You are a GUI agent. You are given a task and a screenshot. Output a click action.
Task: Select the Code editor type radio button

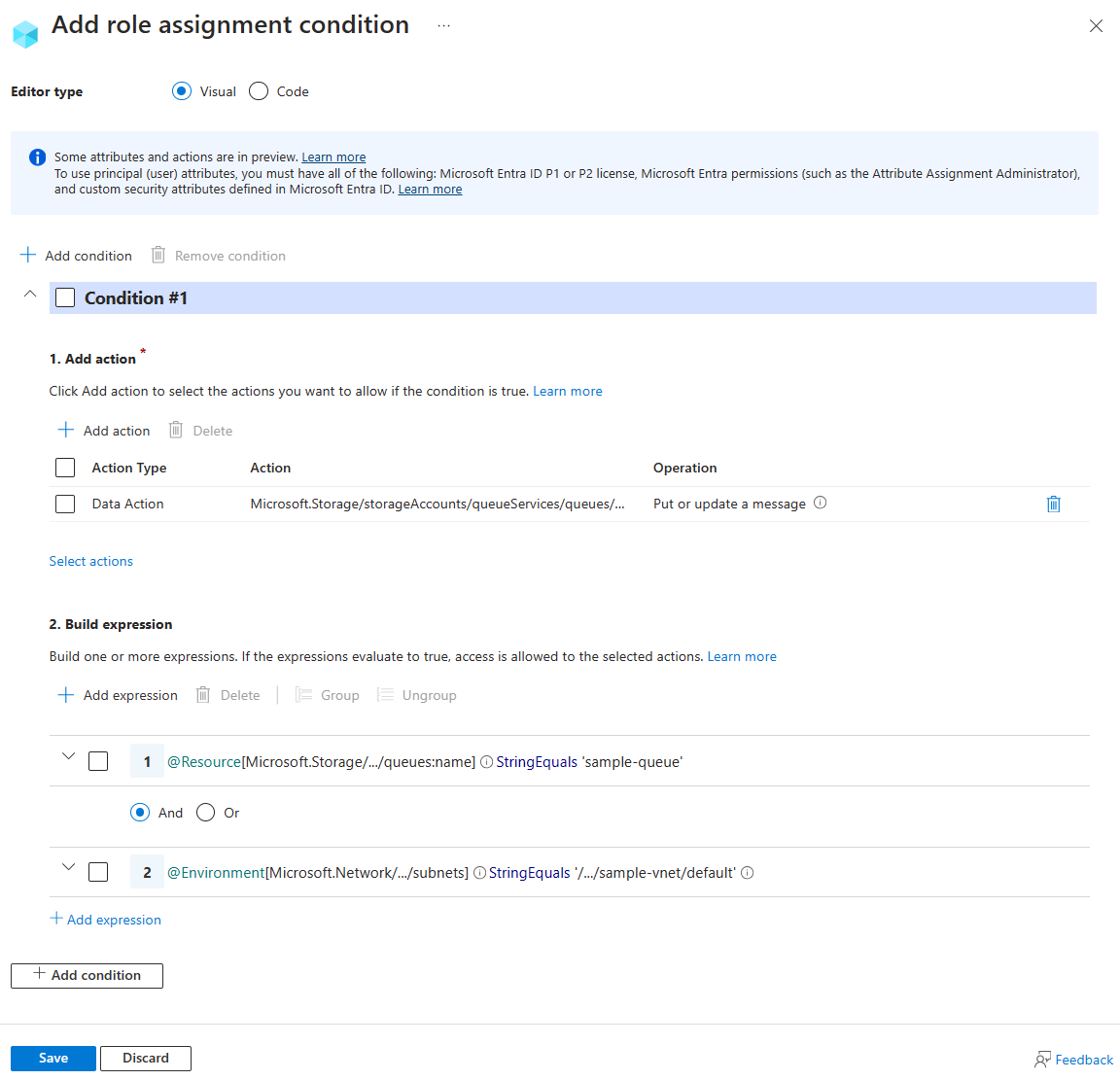pos(259,91)
